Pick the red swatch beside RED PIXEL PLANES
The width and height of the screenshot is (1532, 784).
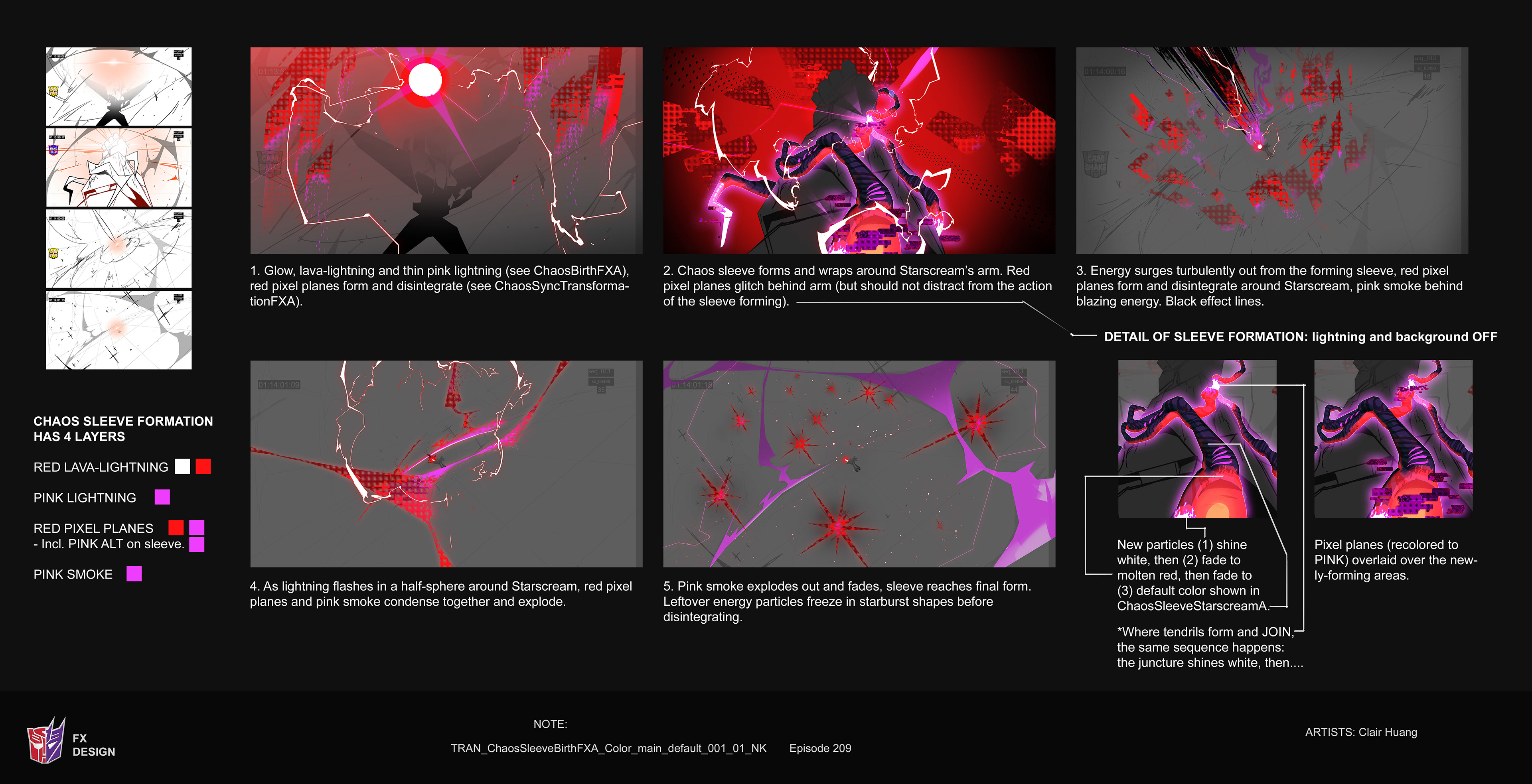point(176,527)
